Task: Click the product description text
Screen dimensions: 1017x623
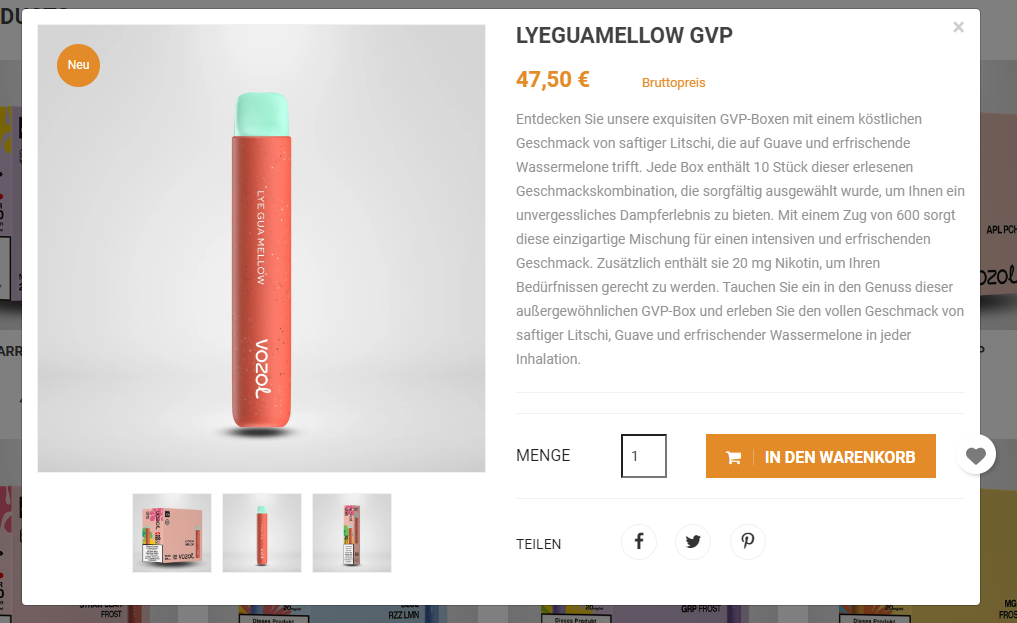Action: 740,239
